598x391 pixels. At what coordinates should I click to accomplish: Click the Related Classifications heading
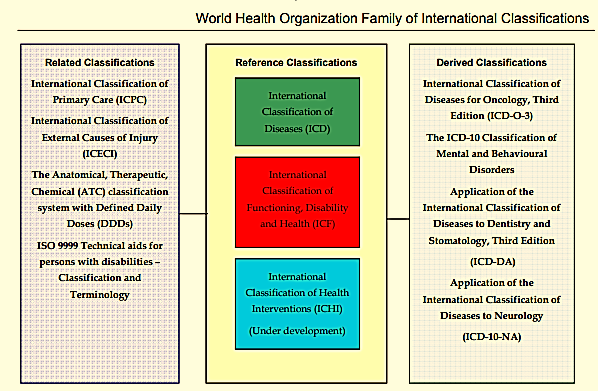pos(100,63)
